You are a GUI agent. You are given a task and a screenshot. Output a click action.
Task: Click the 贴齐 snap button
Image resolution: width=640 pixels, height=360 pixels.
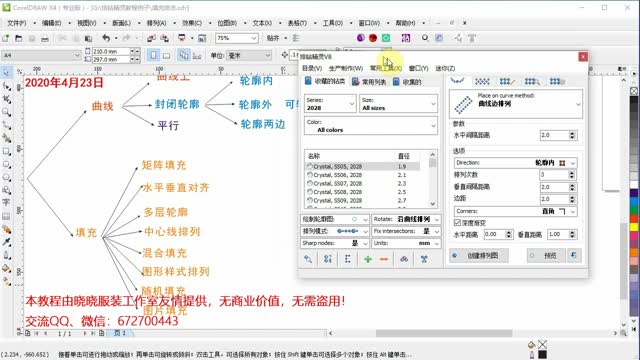point(273,38)
